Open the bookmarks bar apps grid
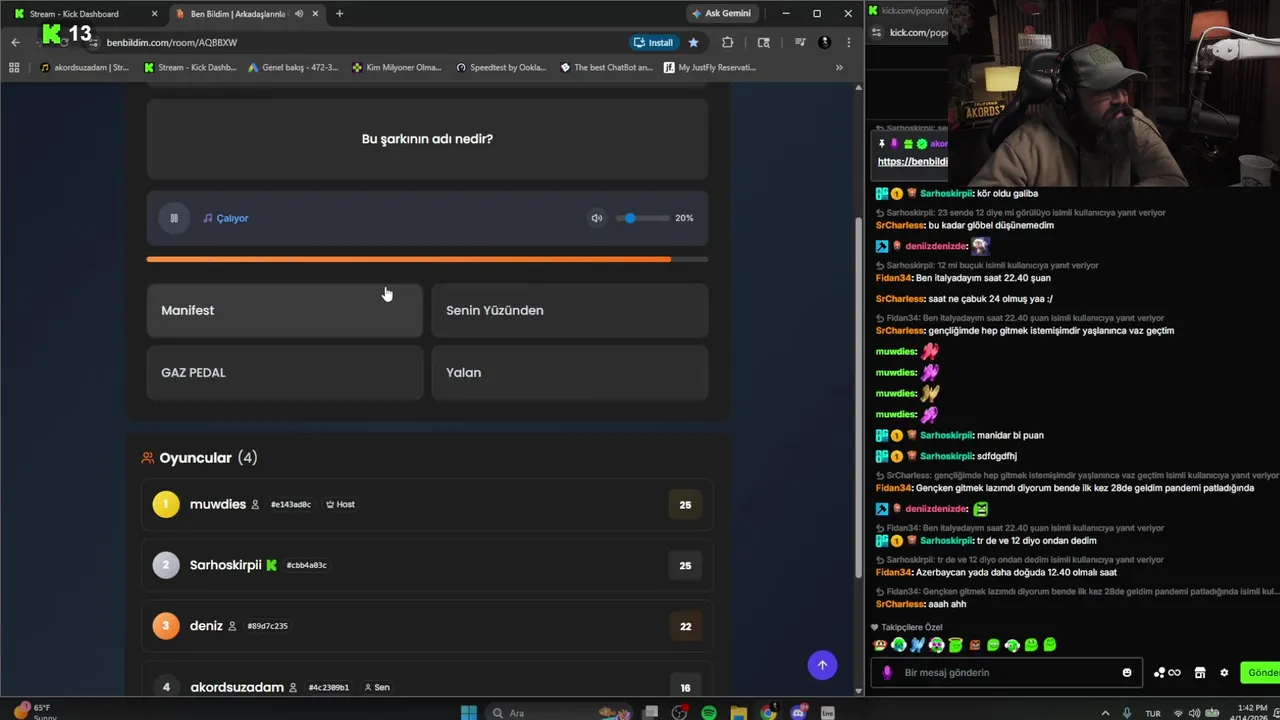1280x720 pixels. coord(14,68)
